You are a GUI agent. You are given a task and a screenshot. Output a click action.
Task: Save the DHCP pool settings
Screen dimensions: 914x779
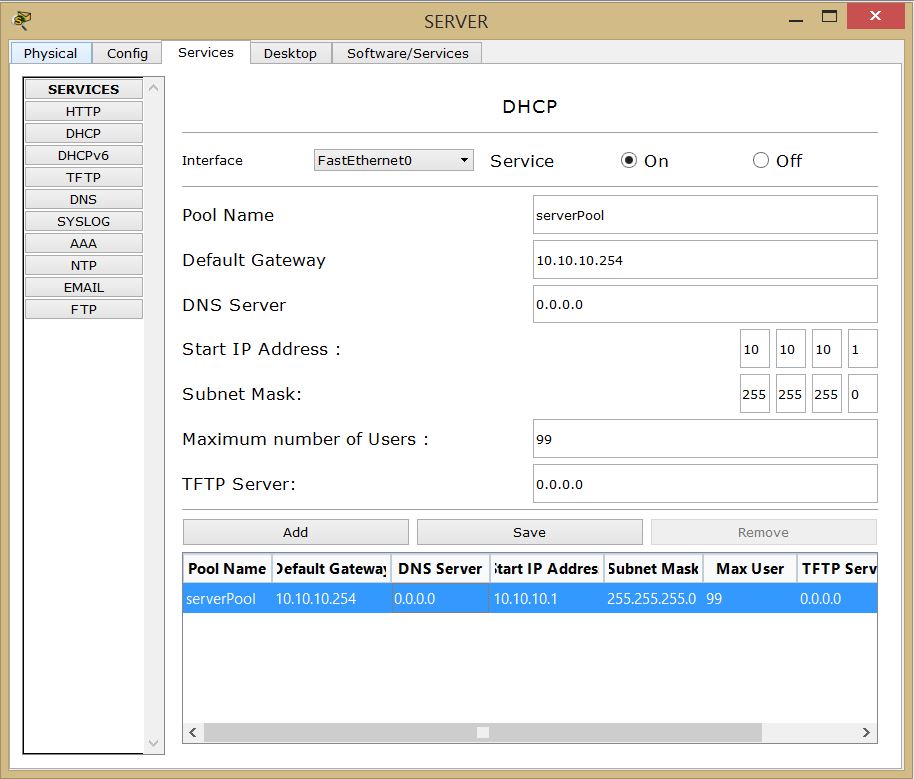tap(529, 532)
